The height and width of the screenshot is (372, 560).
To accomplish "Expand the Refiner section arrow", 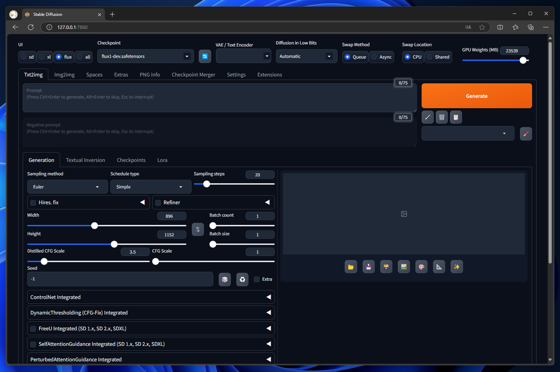I will point(268,202).
